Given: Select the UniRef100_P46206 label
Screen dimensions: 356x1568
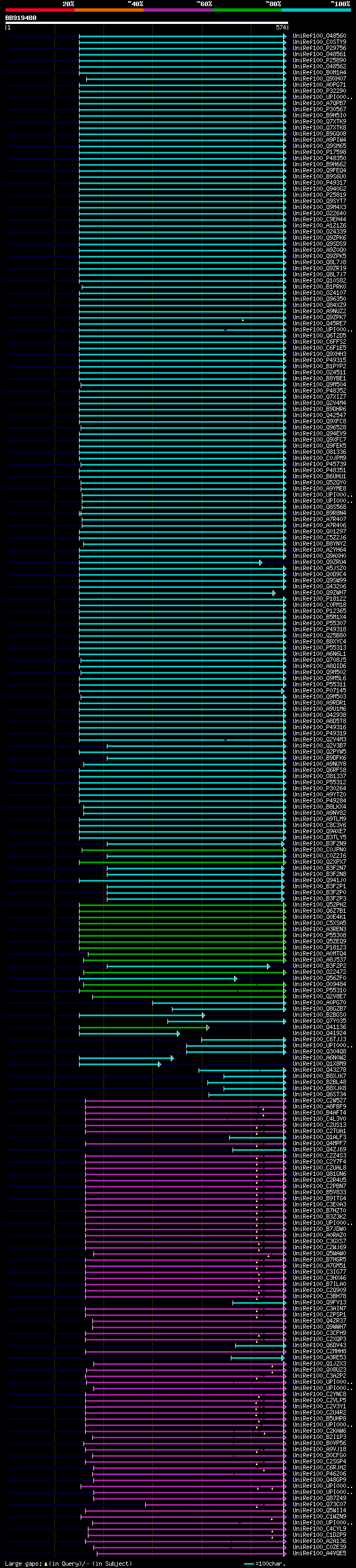Looking at the screenshot, I should tap(319, 1473).
